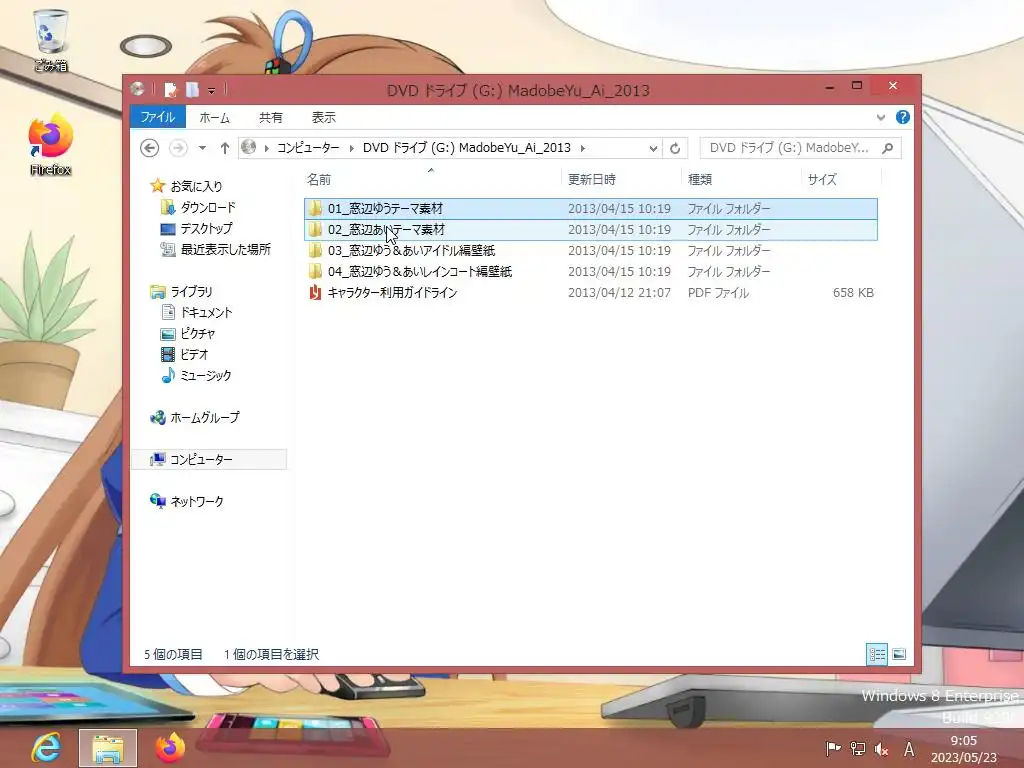The width and height of the screenshot is (1024, 768).
Task: Open network tray icon
Action: click(x=857, y=749)
